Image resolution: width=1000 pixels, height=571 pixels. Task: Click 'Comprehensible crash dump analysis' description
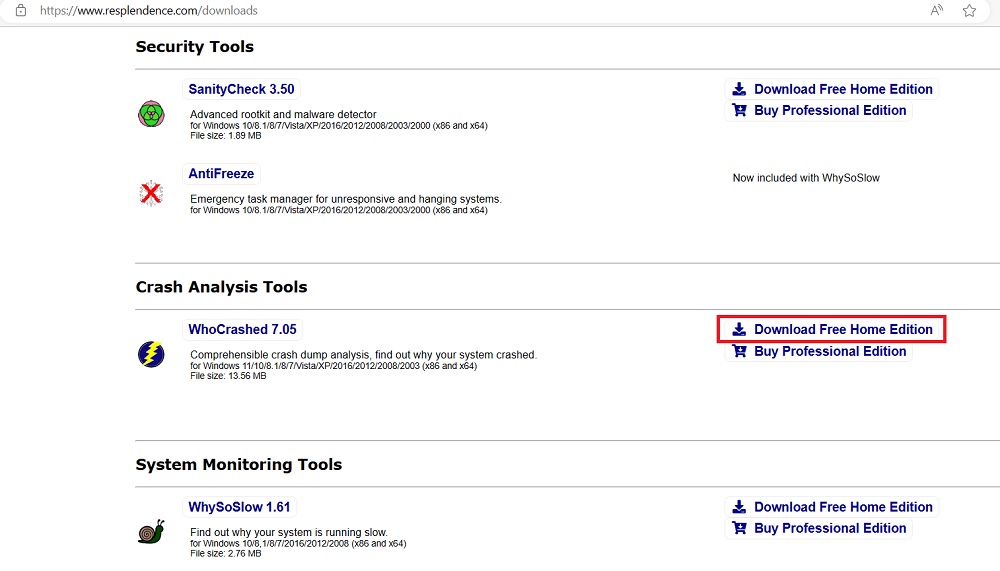click(364, 355)
